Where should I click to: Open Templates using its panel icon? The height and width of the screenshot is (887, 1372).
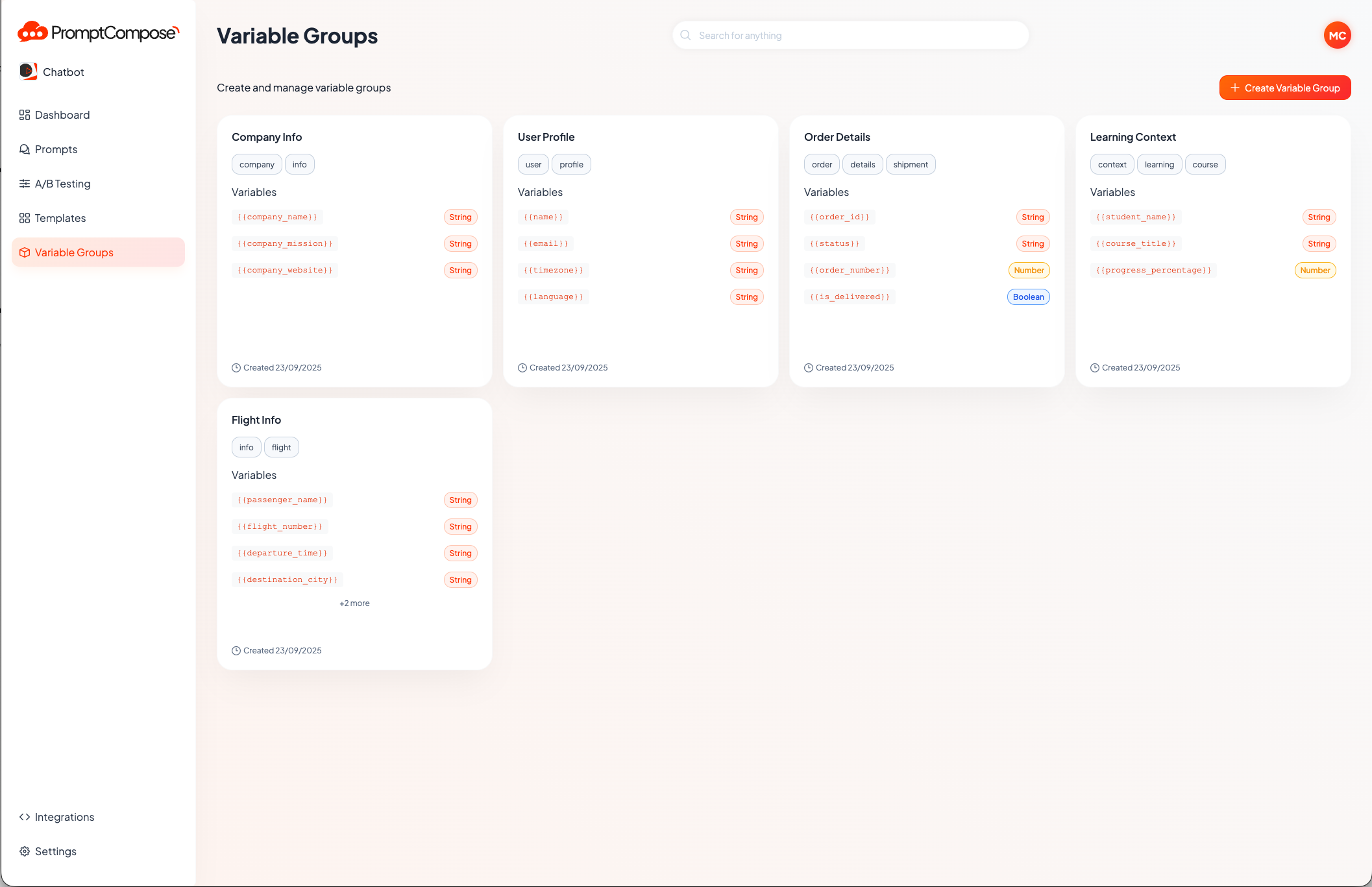(x=25, y=218)
